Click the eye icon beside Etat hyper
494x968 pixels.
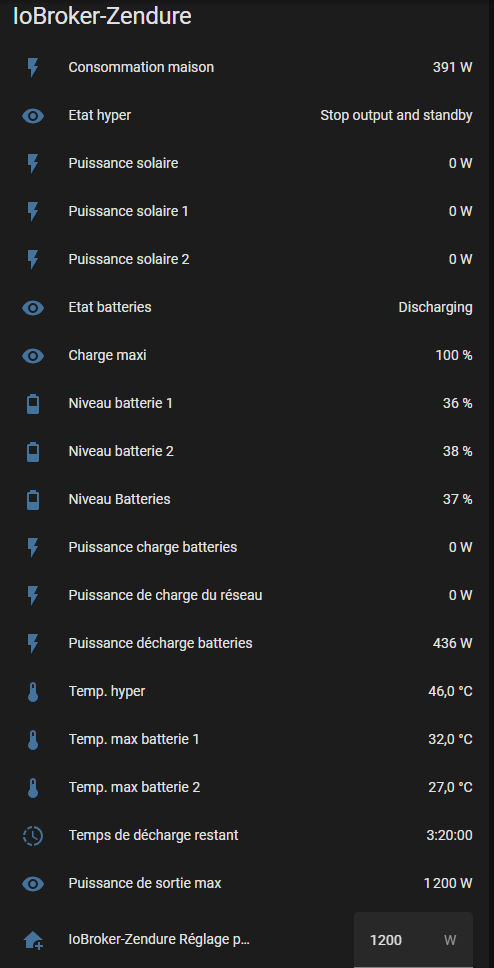33,115
